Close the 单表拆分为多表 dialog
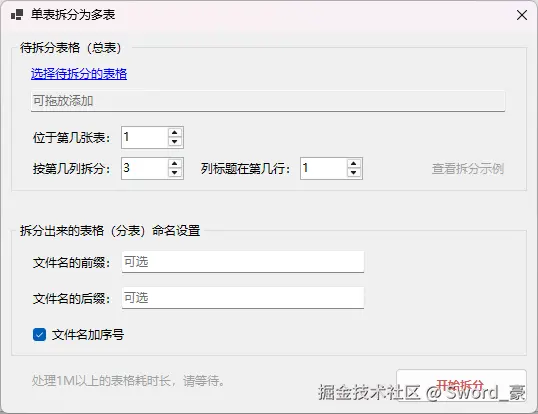The image size is (538, 414). pyautogui.click(x=522, y=15)
